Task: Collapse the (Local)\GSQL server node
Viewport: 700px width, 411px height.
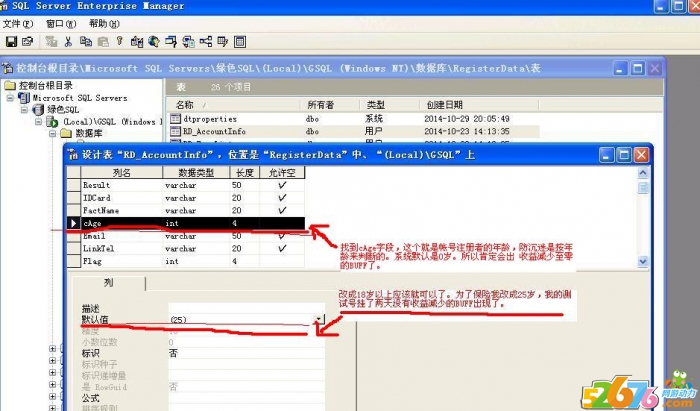Action: point(38,121)
